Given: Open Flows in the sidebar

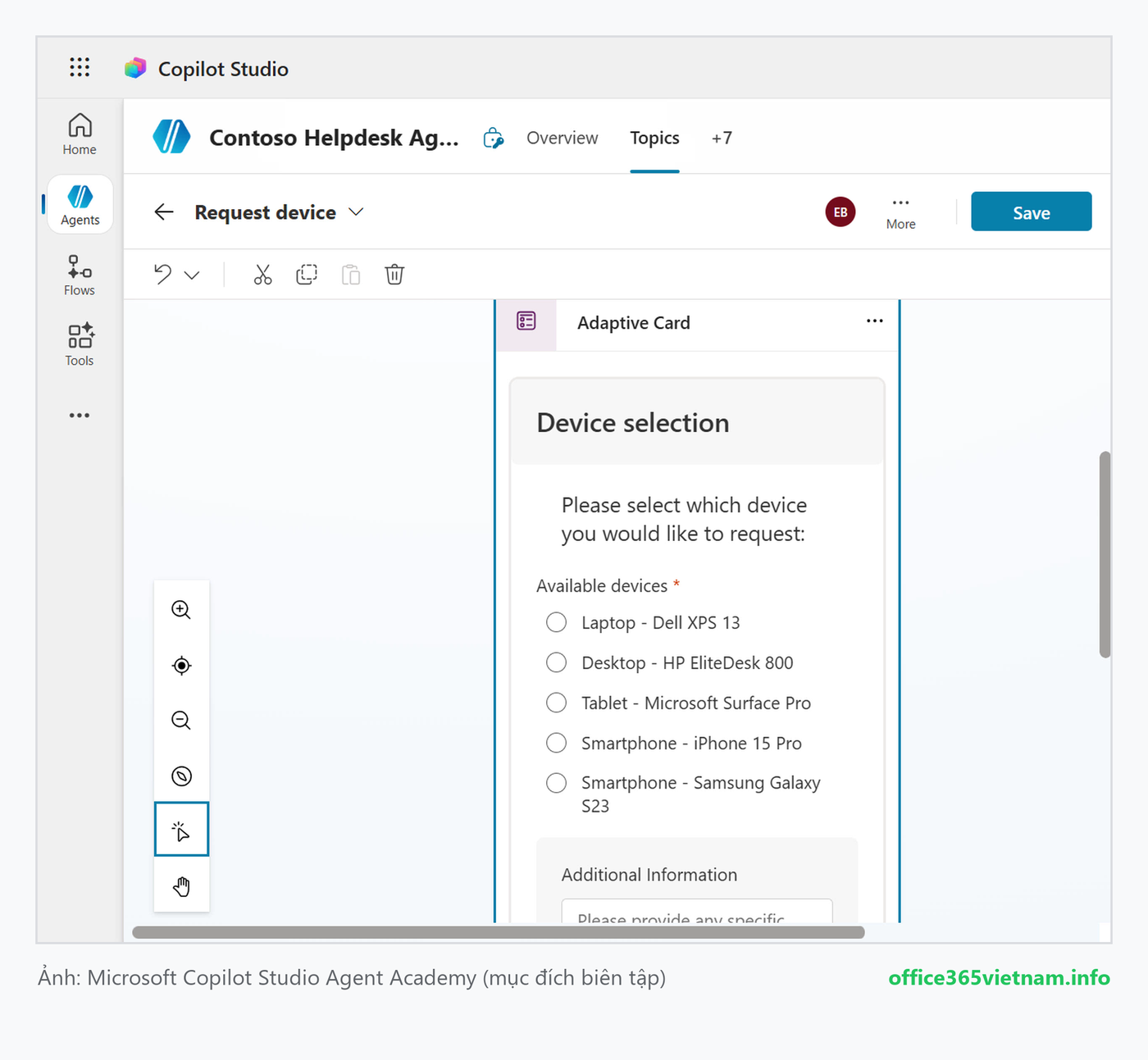Looking at the screenshot, I should (80, 275).
